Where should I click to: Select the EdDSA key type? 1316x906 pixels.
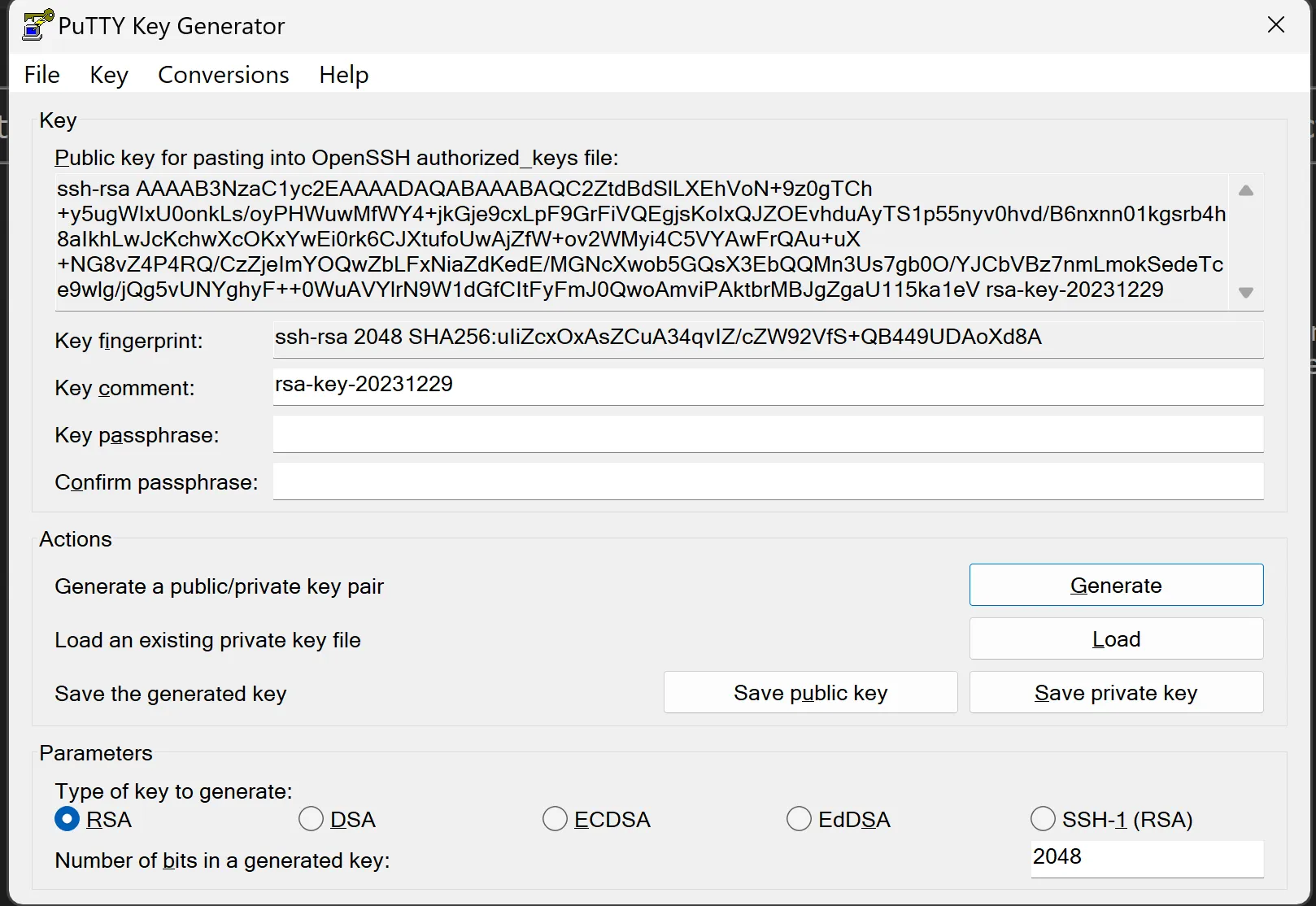point(798,819)
